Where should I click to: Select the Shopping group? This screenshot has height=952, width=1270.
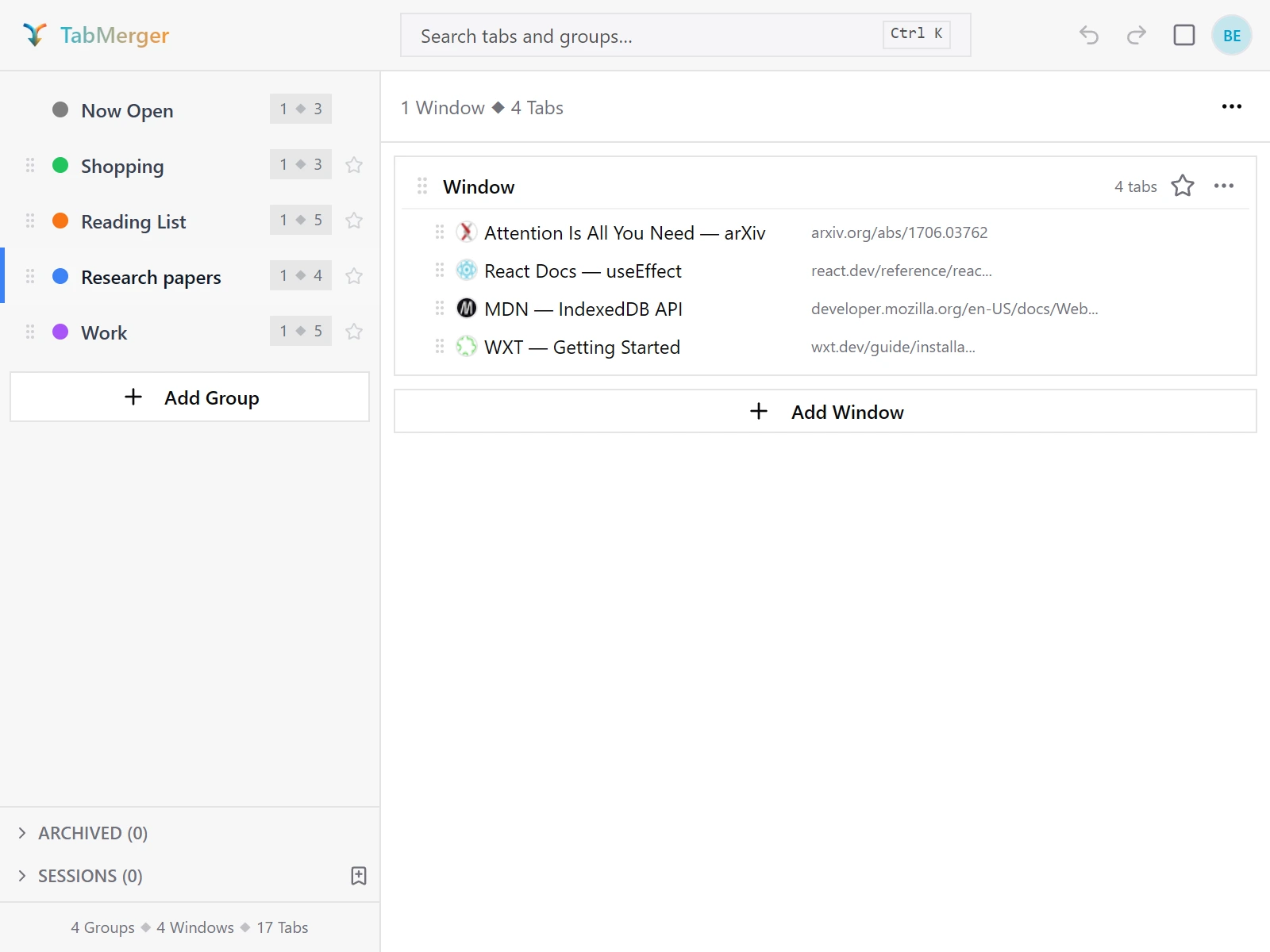[x=190, y=165]
